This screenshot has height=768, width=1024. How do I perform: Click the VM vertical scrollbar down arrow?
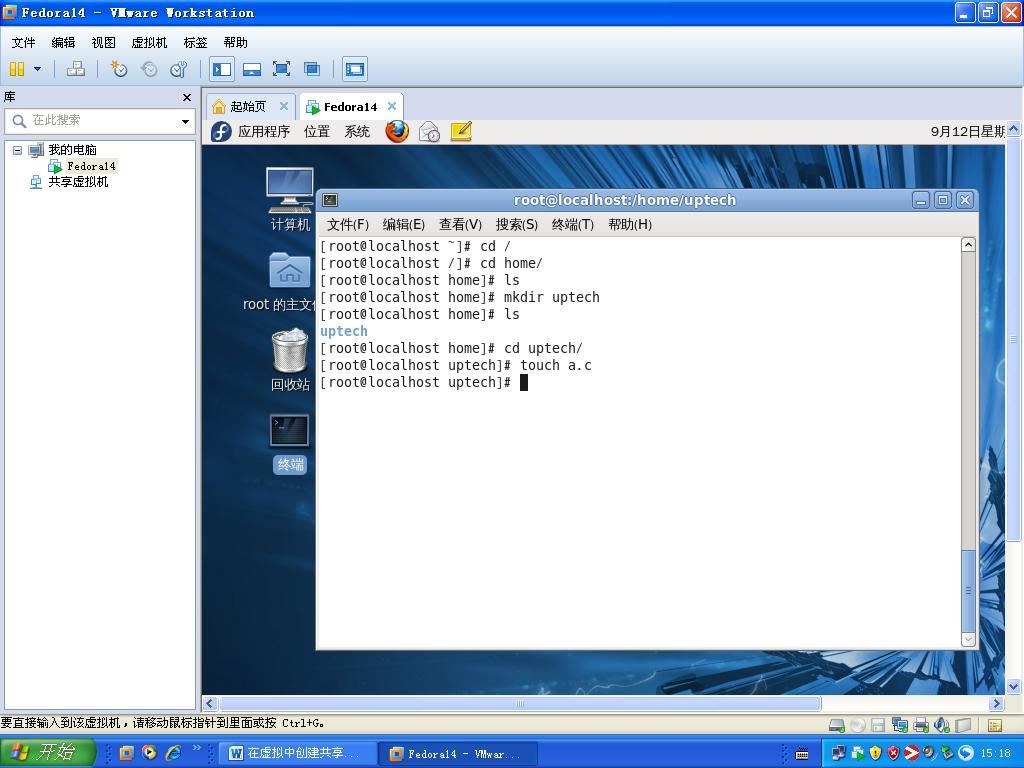pos(1014,686)
